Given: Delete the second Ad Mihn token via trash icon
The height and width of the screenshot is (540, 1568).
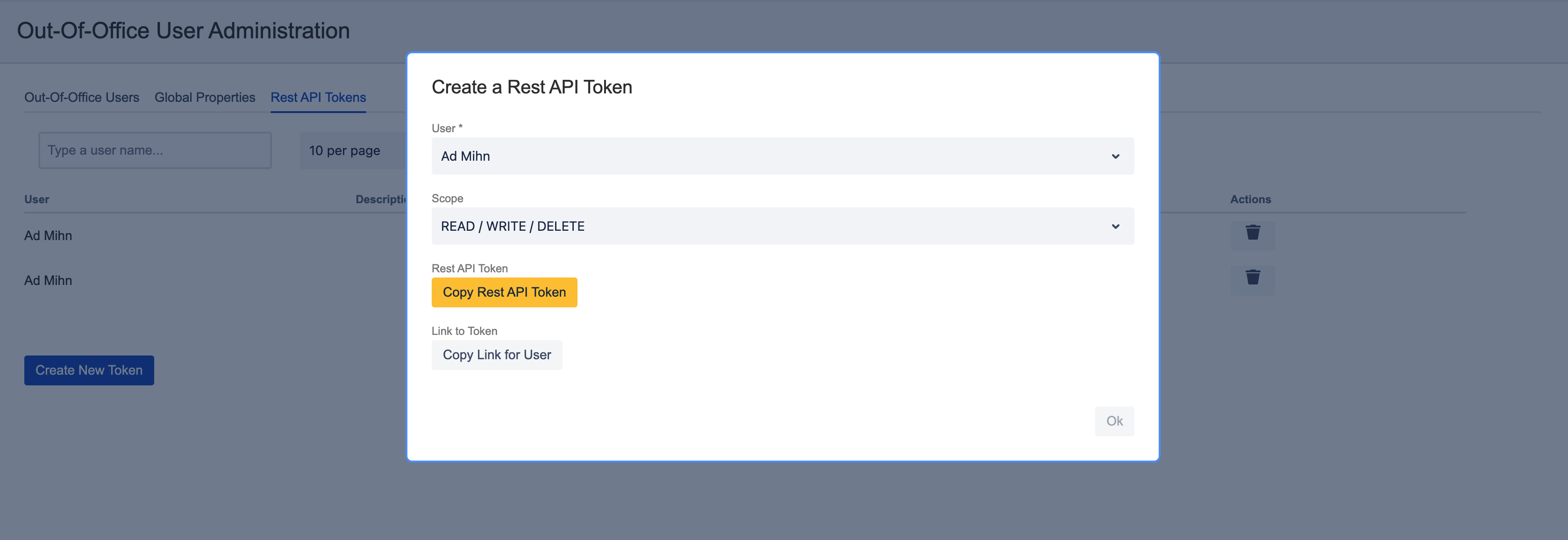Looking at the screenshot, I should (x=1252, y=280).
